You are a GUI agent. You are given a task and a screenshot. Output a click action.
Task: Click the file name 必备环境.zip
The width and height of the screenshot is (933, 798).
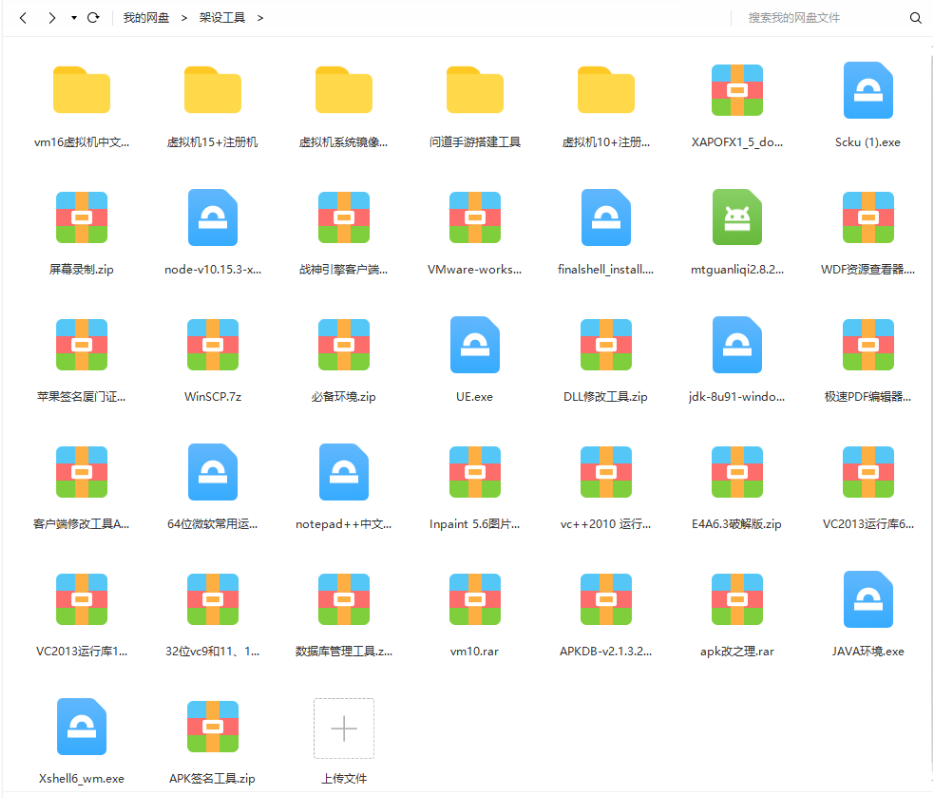click(x=344, y=396)
